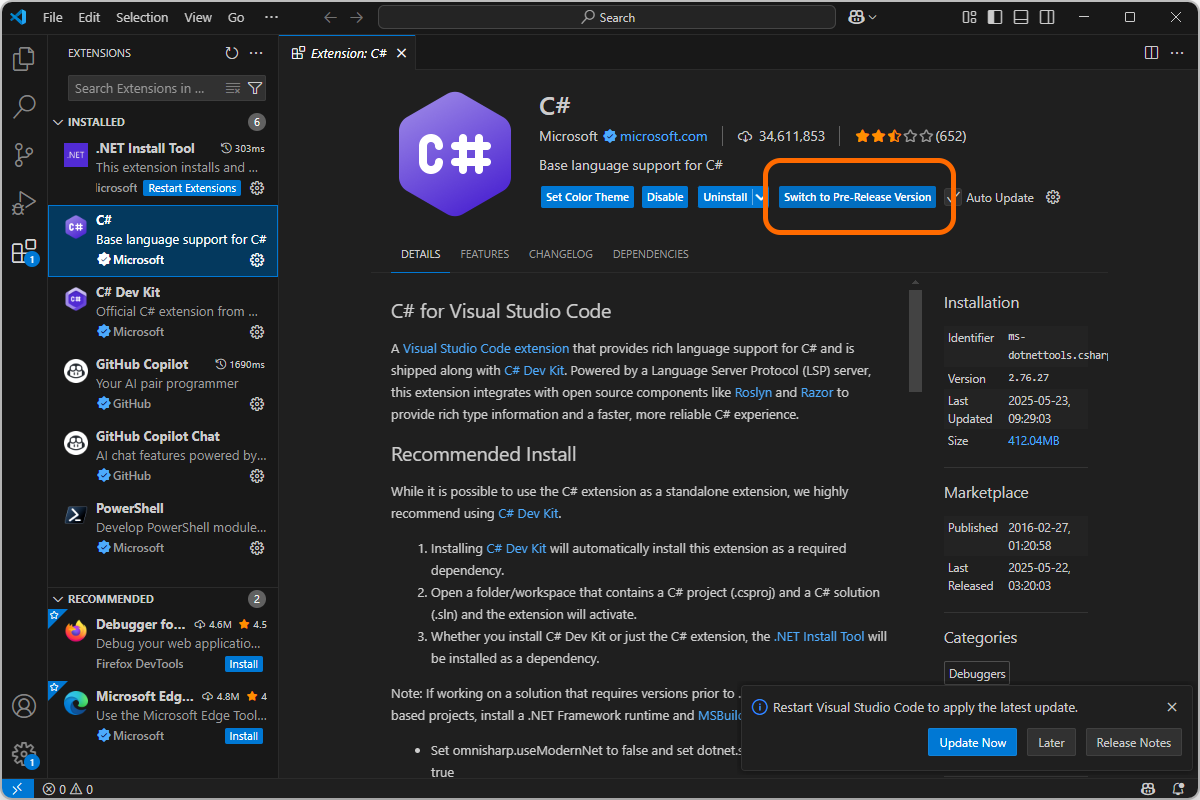Viewport: 1200px width, 800px height.
Task: Click the Search box in the title bar
Action: pos(606,17)
